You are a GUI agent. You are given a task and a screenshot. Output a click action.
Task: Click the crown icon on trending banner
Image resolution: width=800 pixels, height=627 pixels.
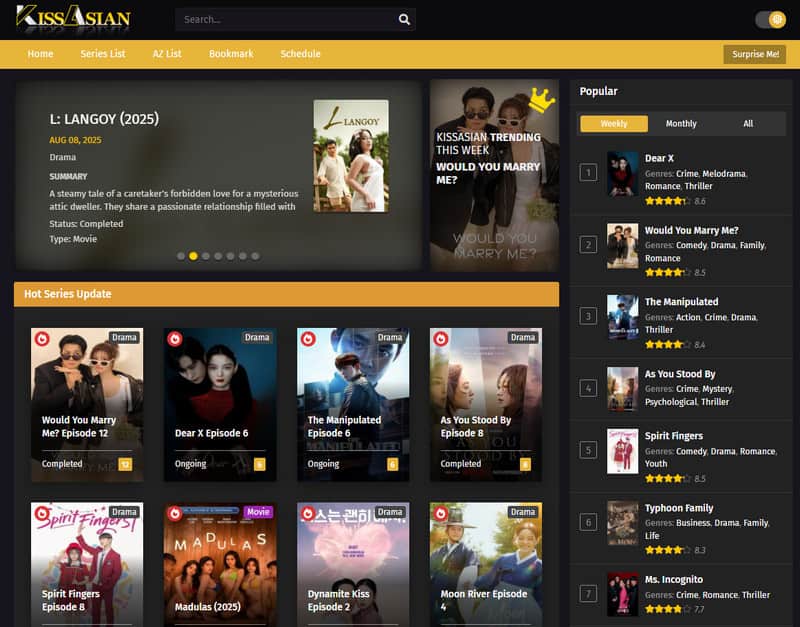coord(541,99)
